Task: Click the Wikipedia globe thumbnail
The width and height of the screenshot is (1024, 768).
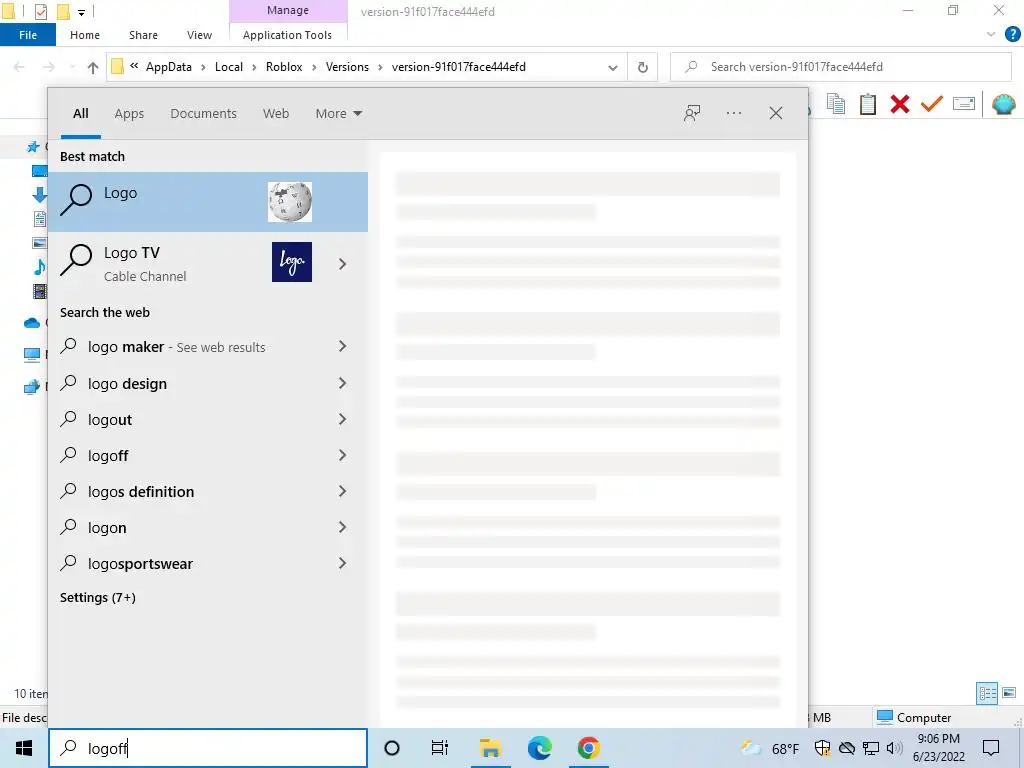Action: click(x=290, y=202)
